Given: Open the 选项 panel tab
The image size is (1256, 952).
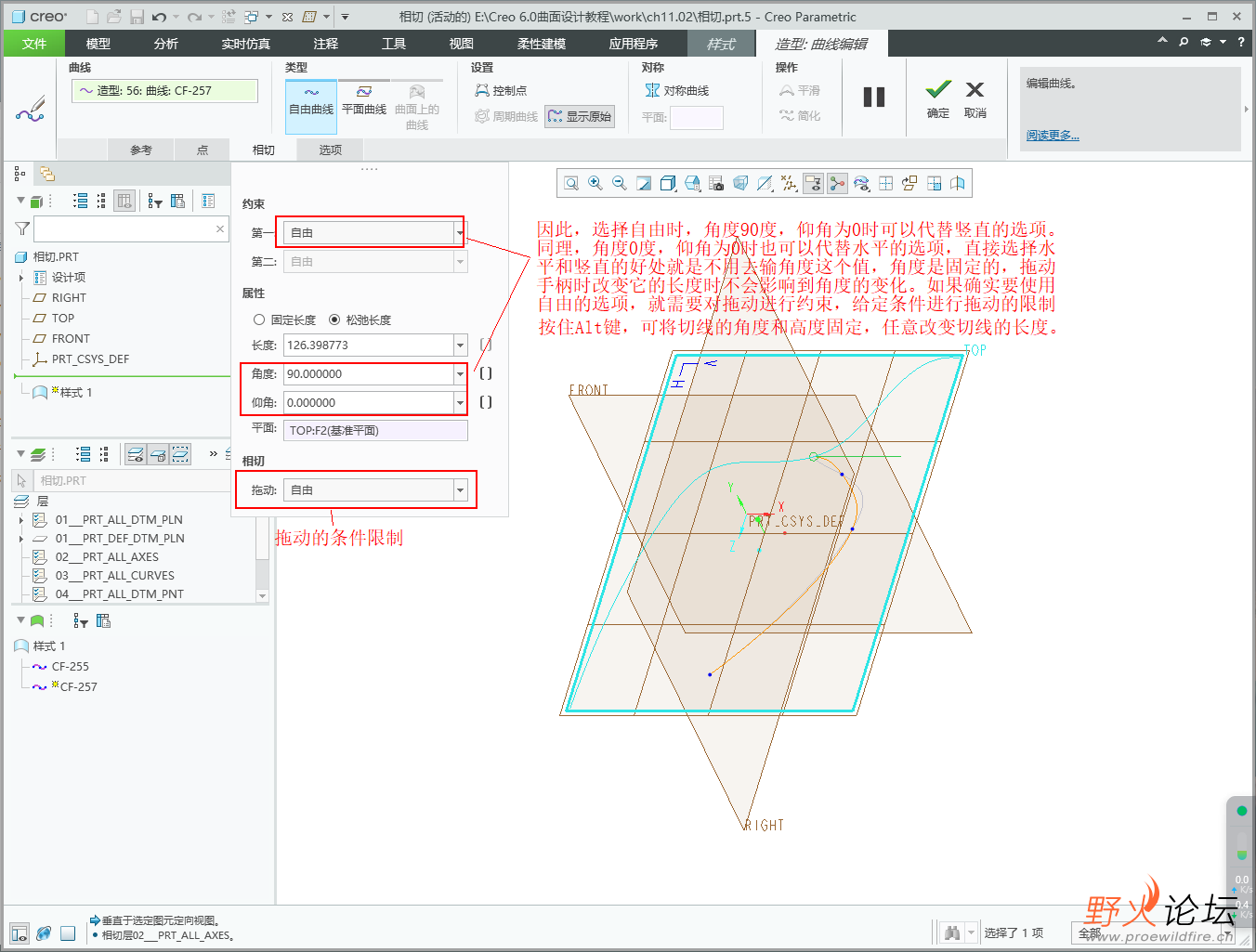Looking at the screenshot, I should 331,150.
